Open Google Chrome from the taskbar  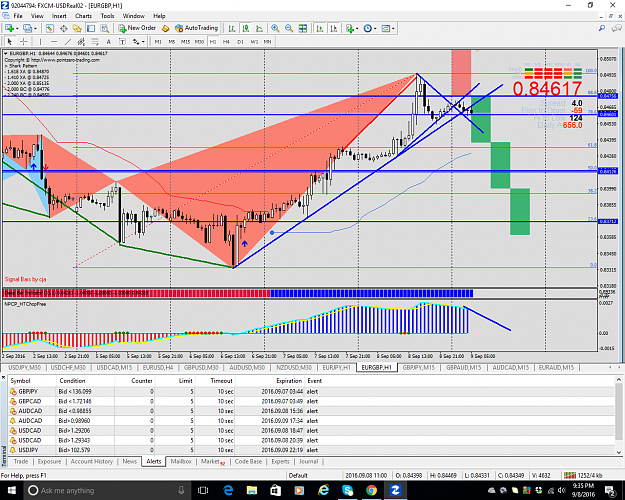click(371, 490)
